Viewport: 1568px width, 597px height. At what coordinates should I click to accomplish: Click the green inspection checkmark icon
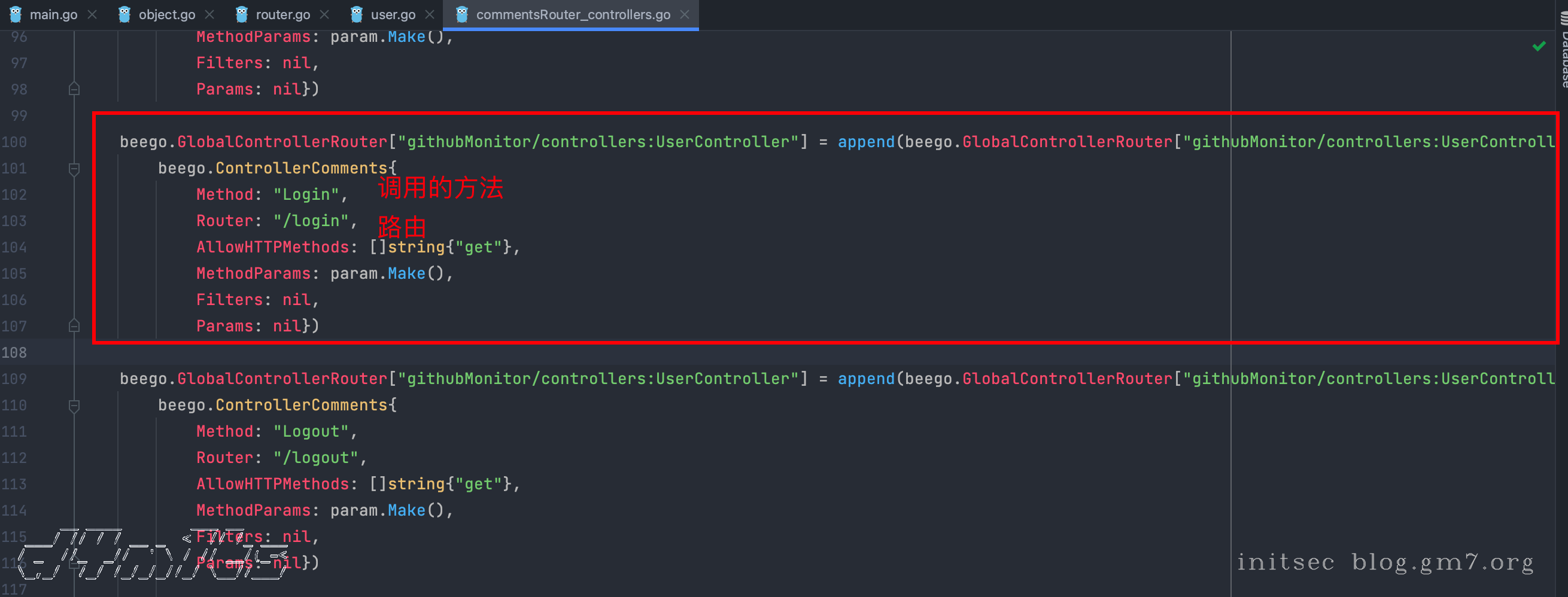click(x=1539, y=46)
